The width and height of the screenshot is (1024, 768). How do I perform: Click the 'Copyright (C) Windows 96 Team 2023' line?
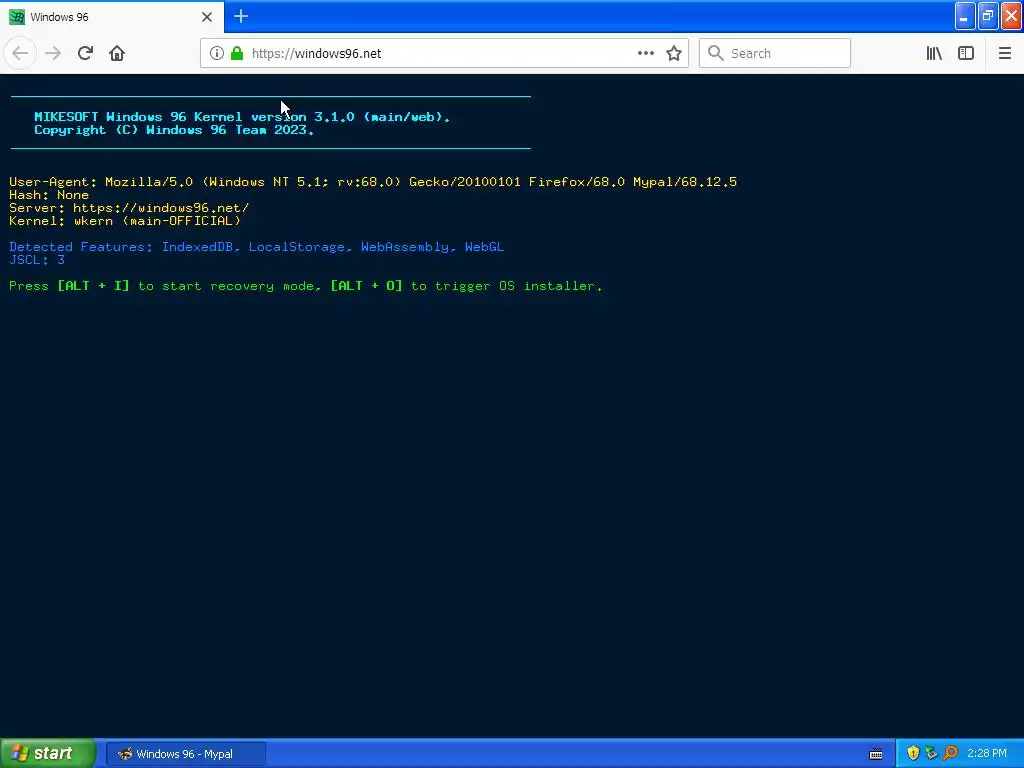coord(174,130)
